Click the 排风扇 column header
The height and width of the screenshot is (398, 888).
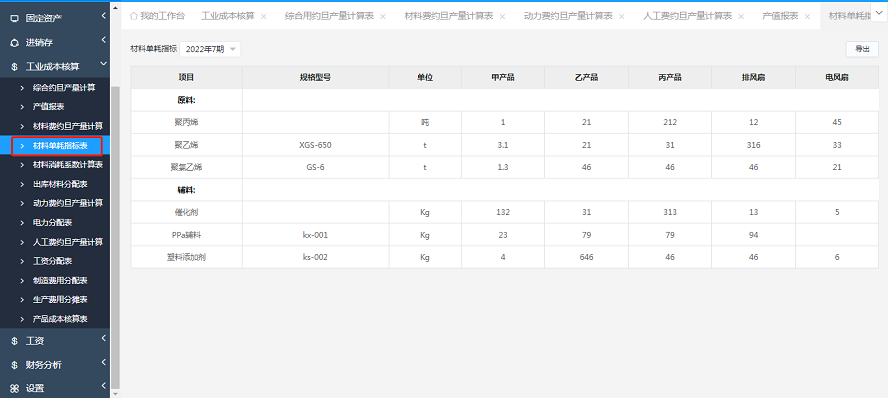(x=753, y=78)
